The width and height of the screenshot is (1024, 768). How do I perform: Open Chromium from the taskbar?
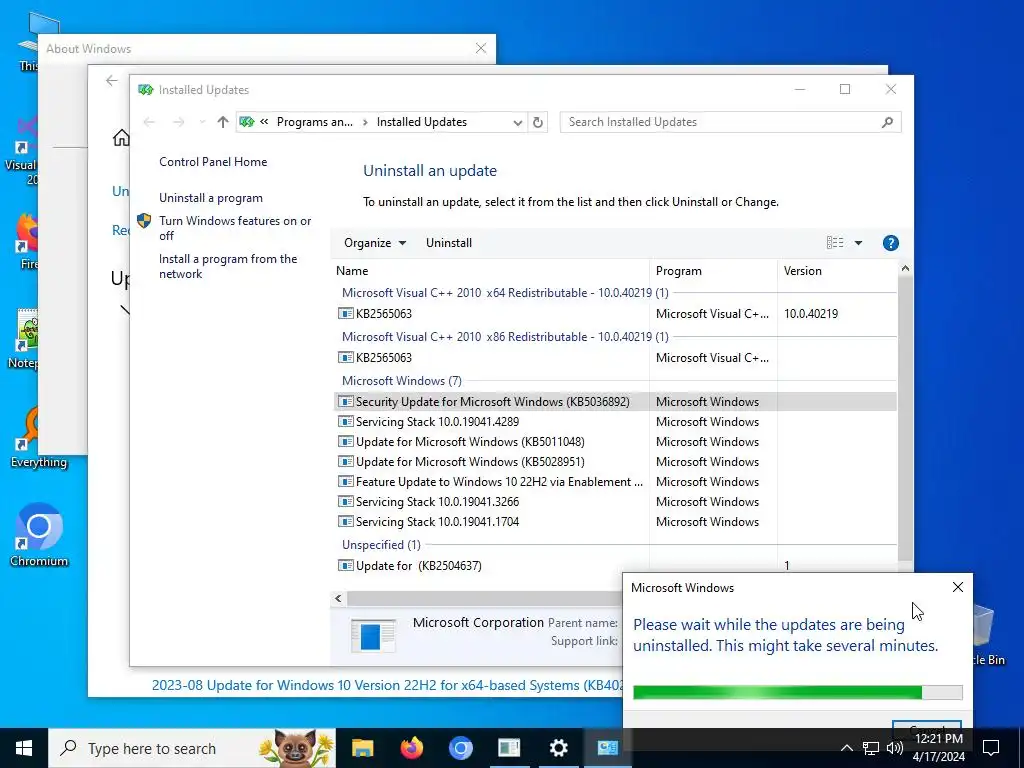click(460, 748)
